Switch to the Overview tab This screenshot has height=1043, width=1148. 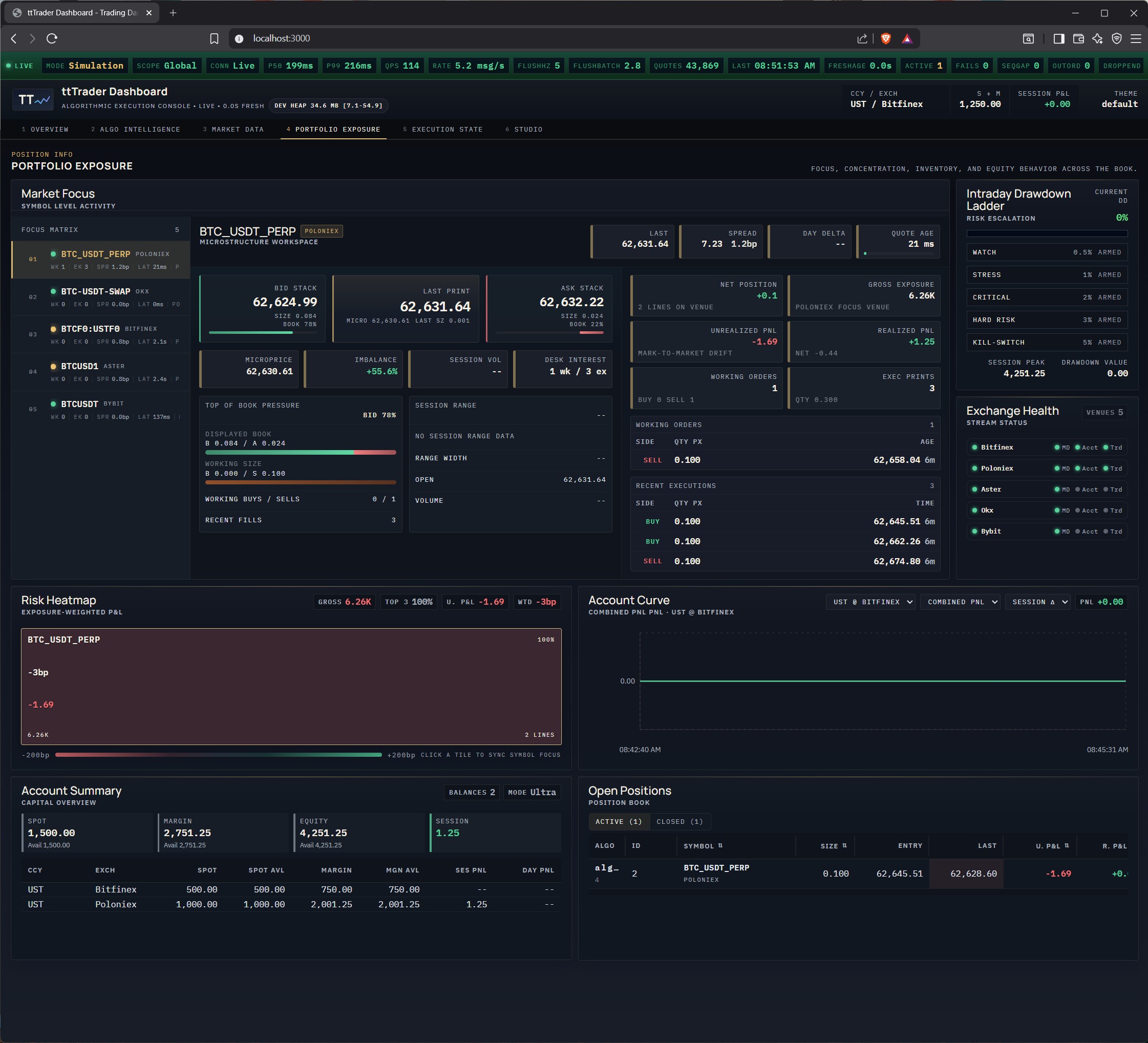[45, 129]
